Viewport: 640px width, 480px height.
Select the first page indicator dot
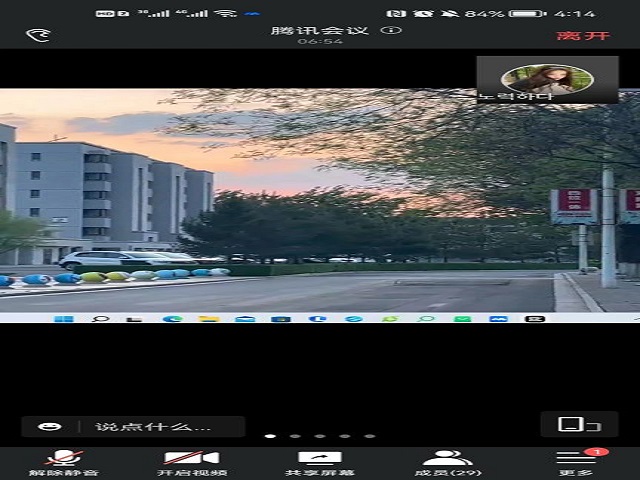click(x=271, y=436)
